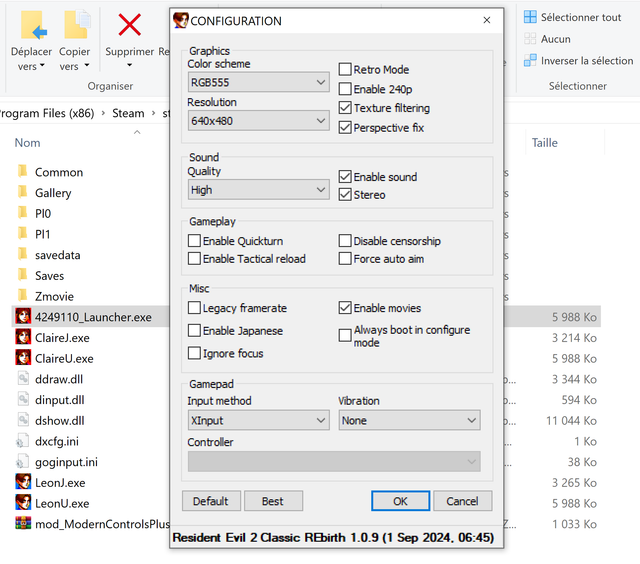Screen dimensions: 640x564
Task: Click the LeonJ.exe file icon
Action: coord(23,482)
